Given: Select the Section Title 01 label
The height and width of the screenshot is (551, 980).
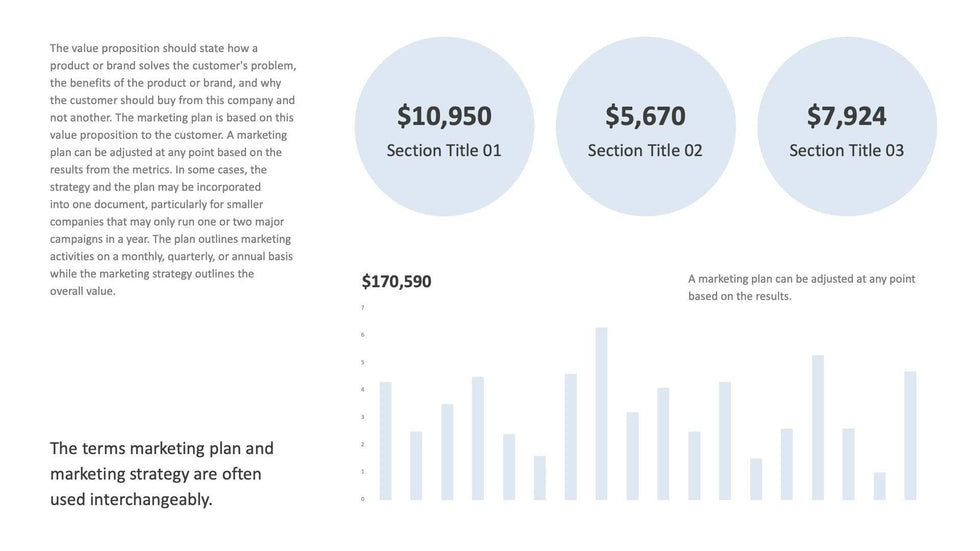Looking at the screenshot, I should pos(444,151).
